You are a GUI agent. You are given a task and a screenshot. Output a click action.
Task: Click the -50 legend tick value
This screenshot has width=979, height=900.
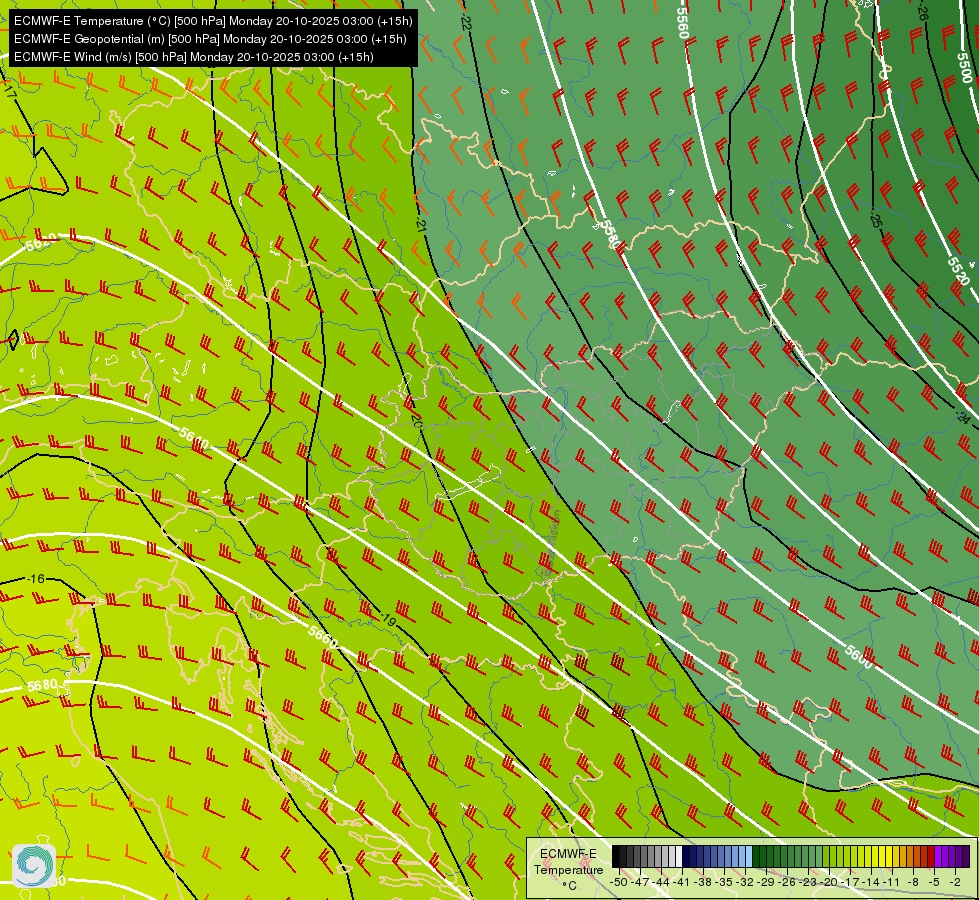click(619, 882)
